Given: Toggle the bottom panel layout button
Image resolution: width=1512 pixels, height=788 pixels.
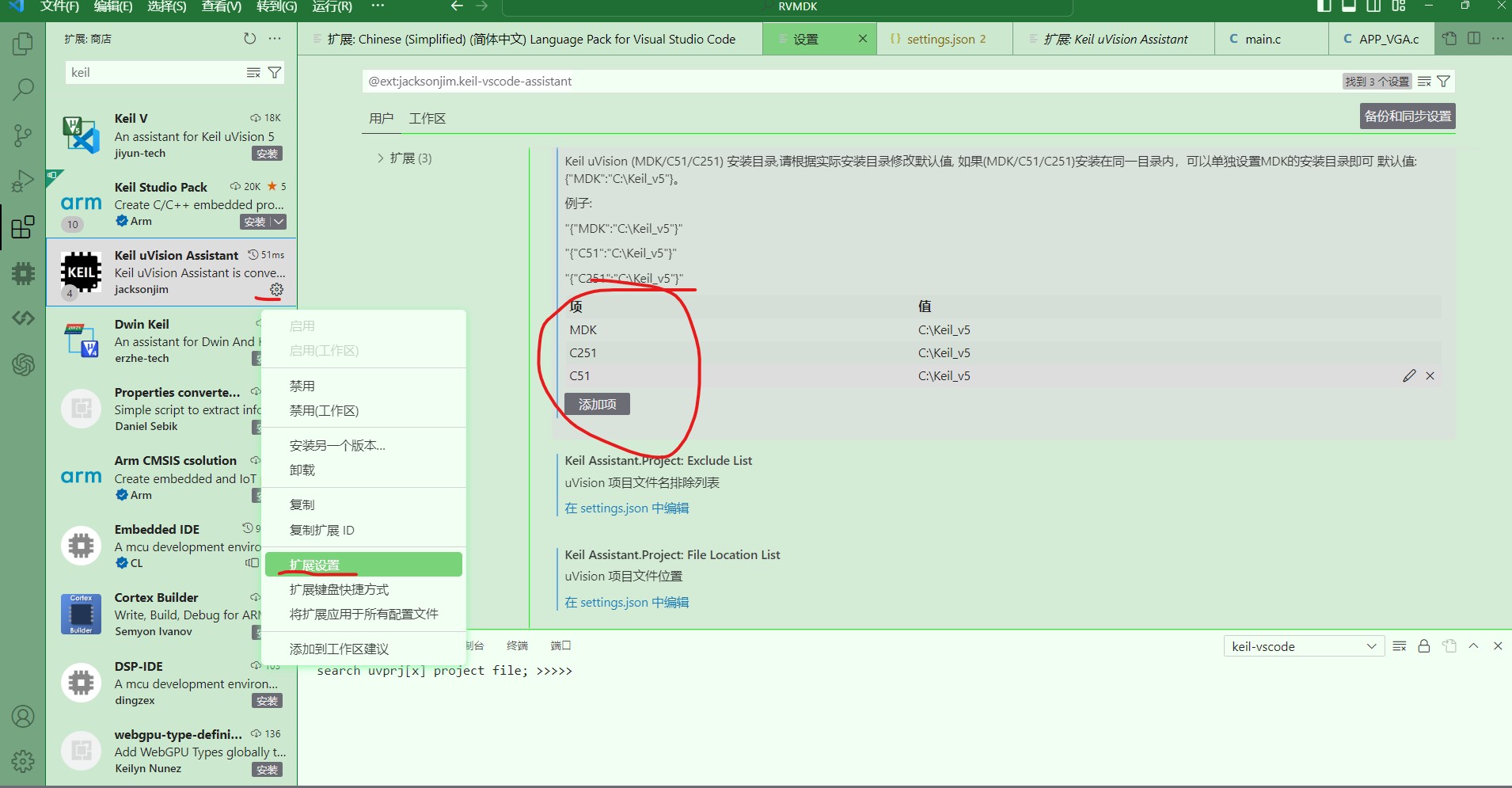Looking at the screenshot, I should (1349, 6).
